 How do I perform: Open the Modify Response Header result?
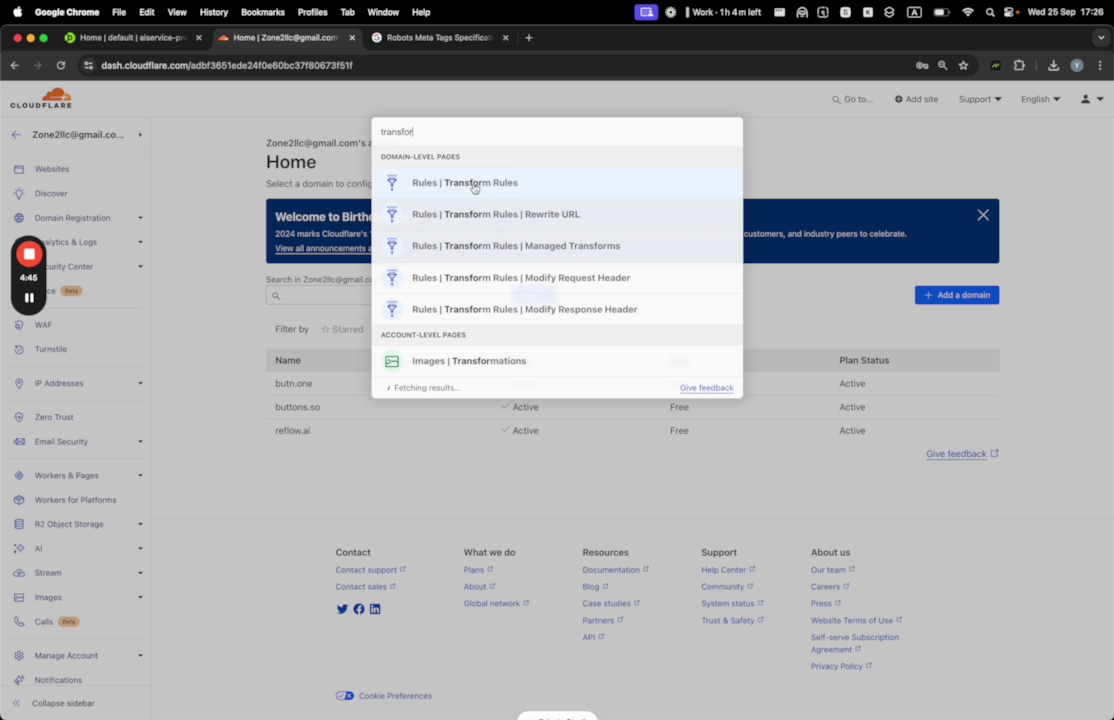pyautogui.click(x=556, y=309)
